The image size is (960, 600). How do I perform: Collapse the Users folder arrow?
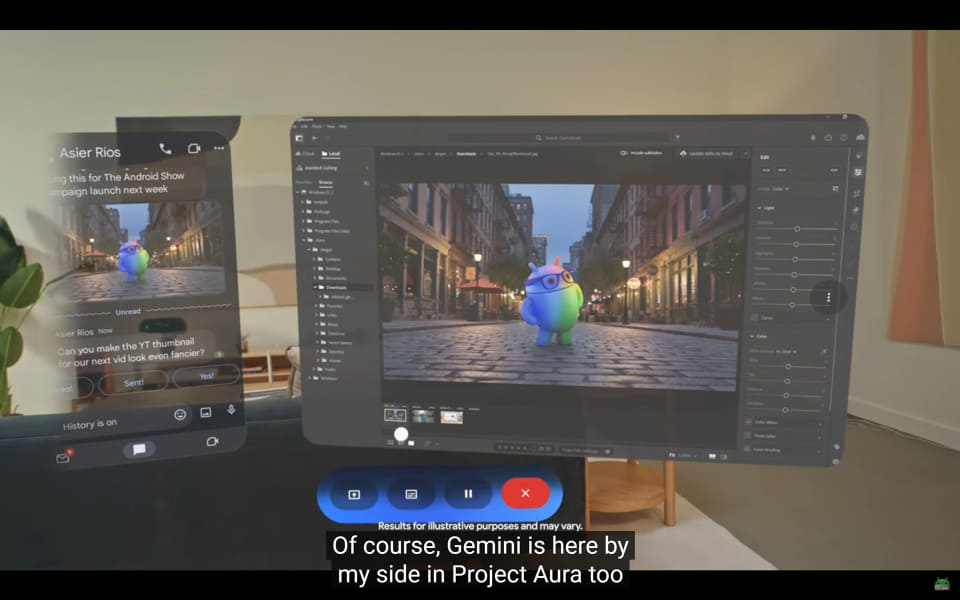[x=304, y=240]
